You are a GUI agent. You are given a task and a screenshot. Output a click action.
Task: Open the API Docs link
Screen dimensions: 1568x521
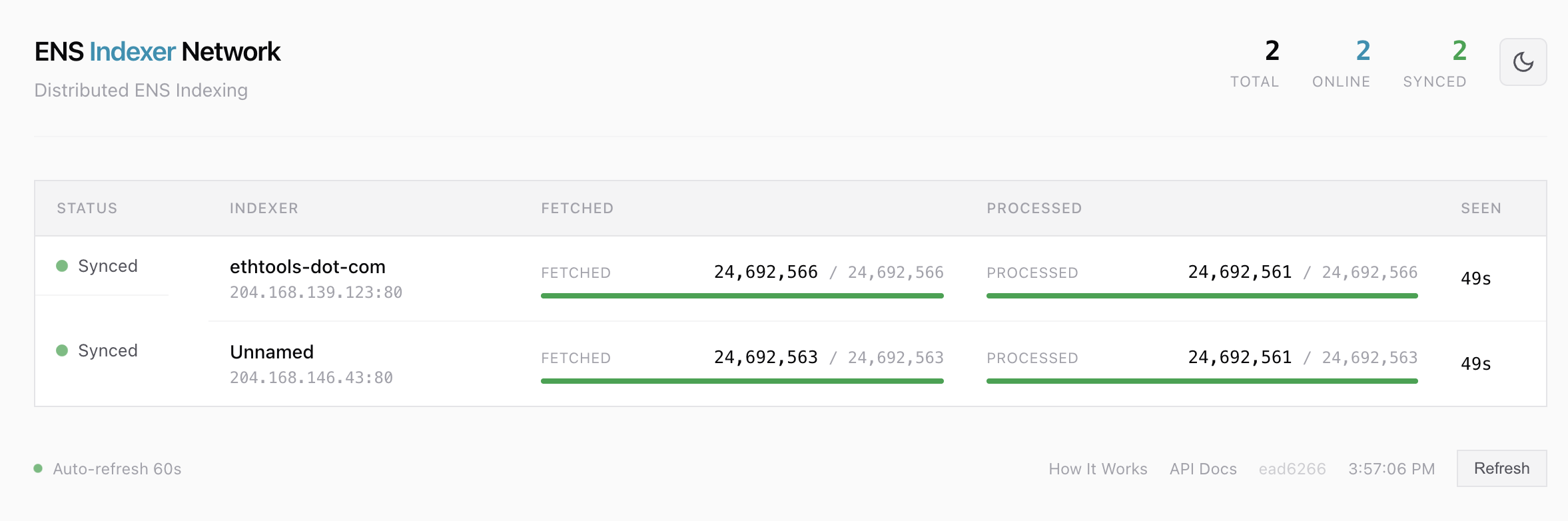(x=1203, y=469)
